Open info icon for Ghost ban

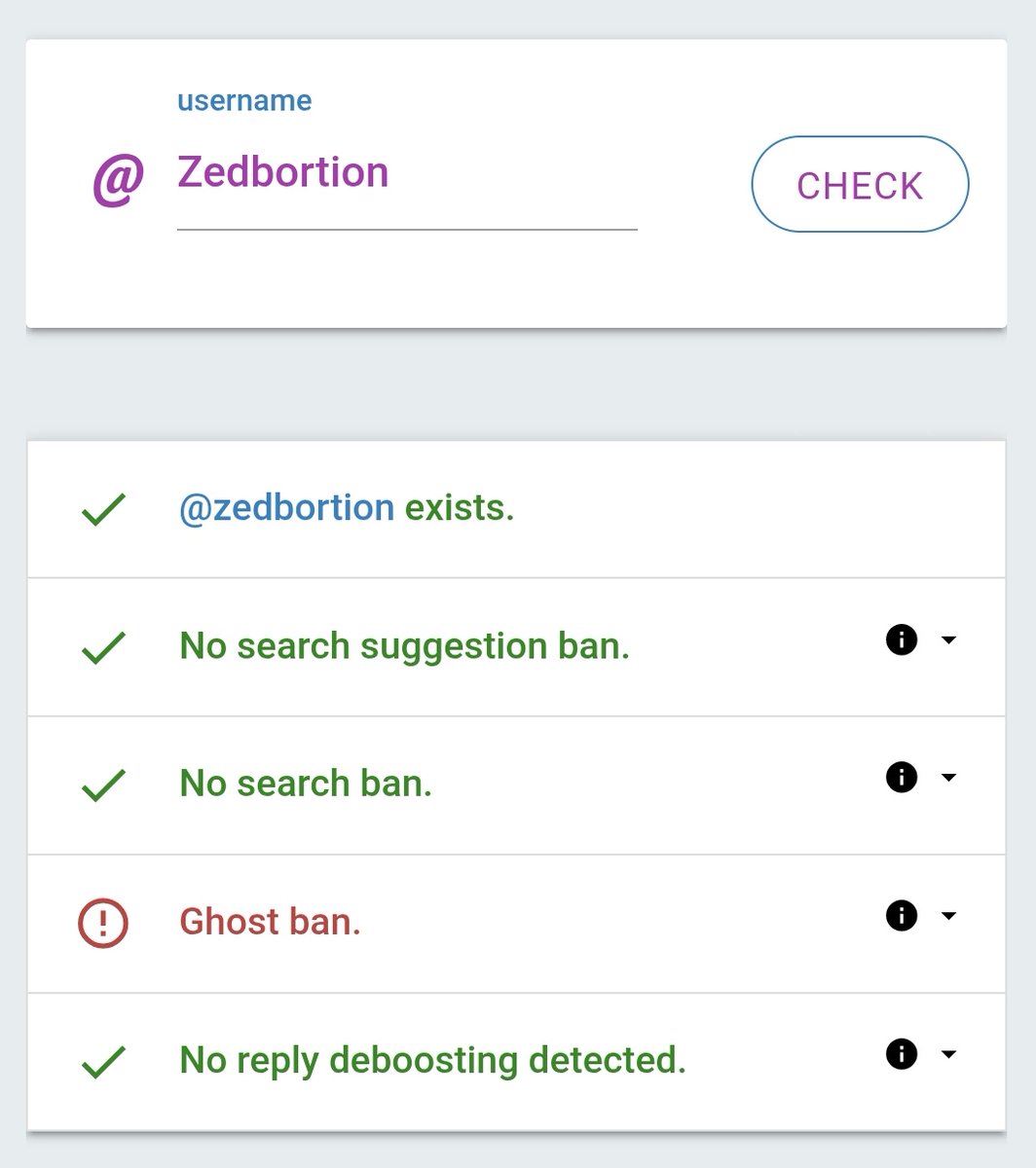coord(902,916)
